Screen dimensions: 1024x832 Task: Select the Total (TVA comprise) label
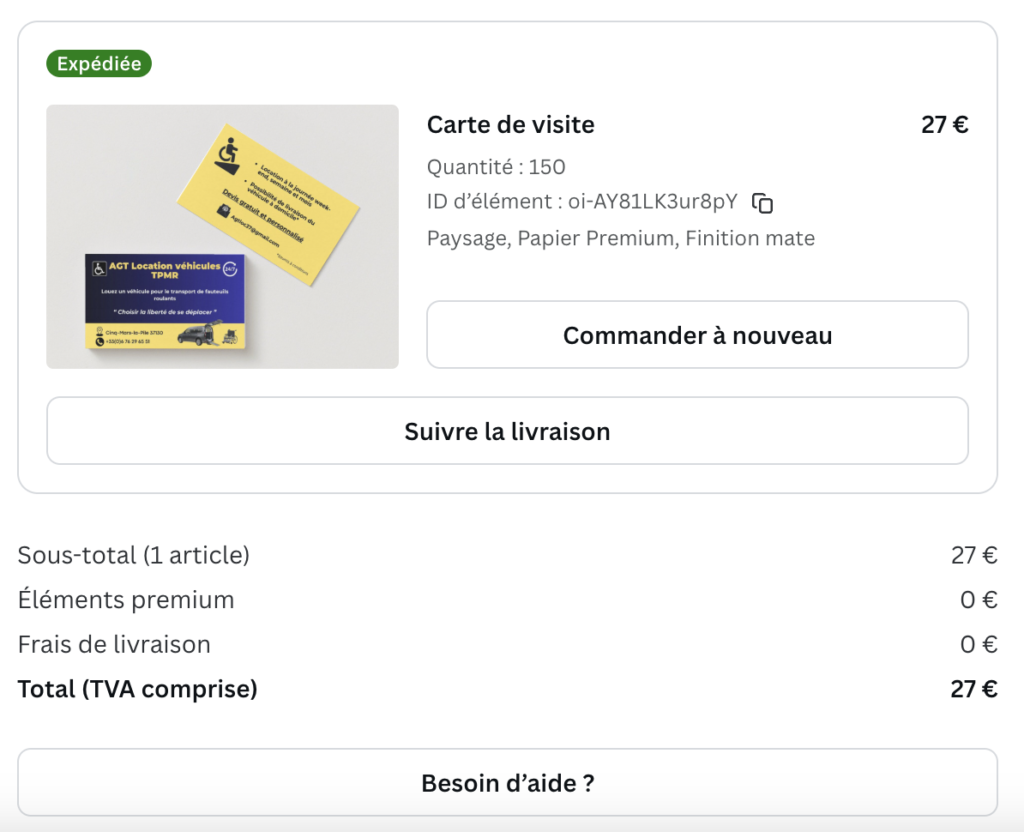pyautogui.click(x=138, y=689)
